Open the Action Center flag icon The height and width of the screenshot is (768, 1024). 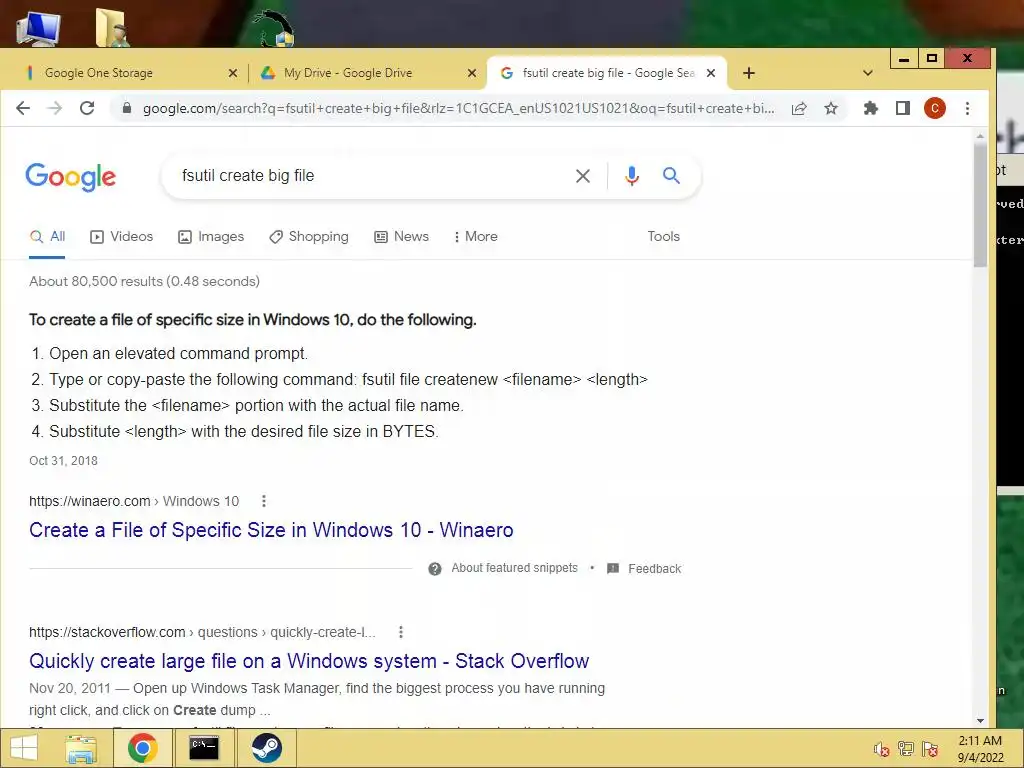[930, 749]
